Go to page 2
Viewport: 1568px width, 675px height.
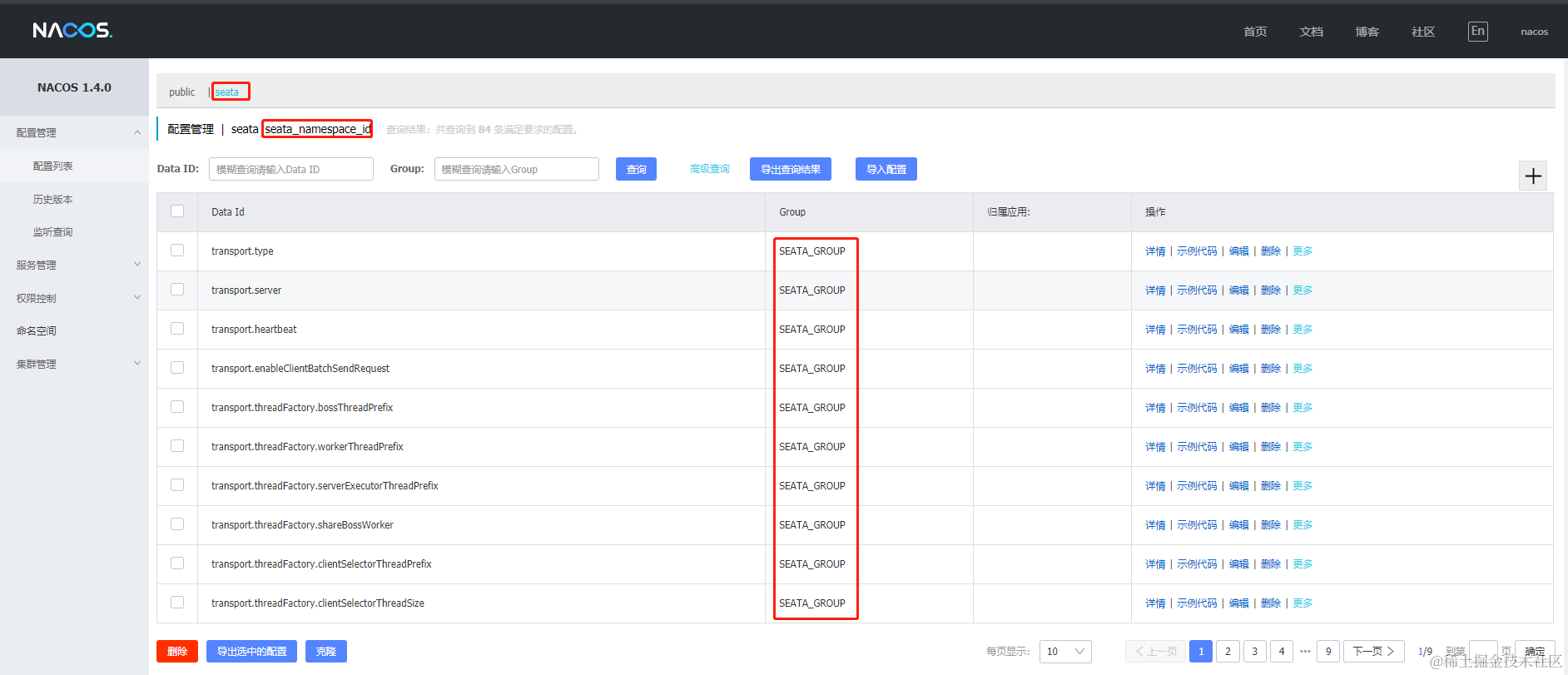(1228, 652)
